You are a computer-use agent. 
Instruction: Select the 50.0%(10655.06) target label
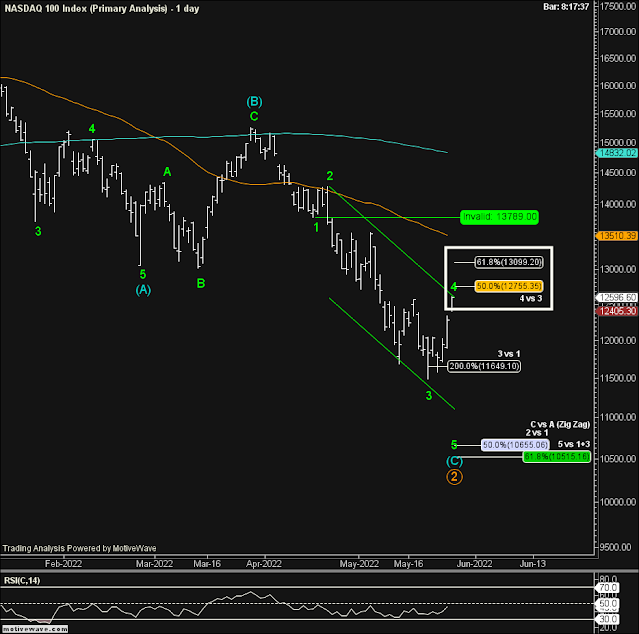pos(515,445)
